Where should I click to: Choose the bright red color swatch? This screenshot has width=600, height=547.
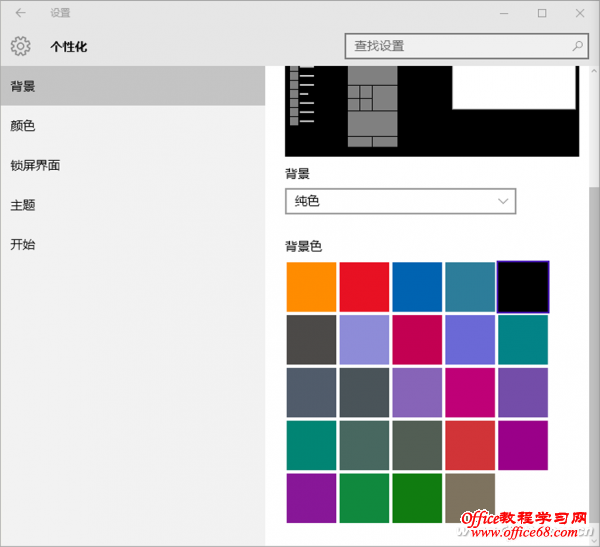pyautogui.click(x=364, y=286)
